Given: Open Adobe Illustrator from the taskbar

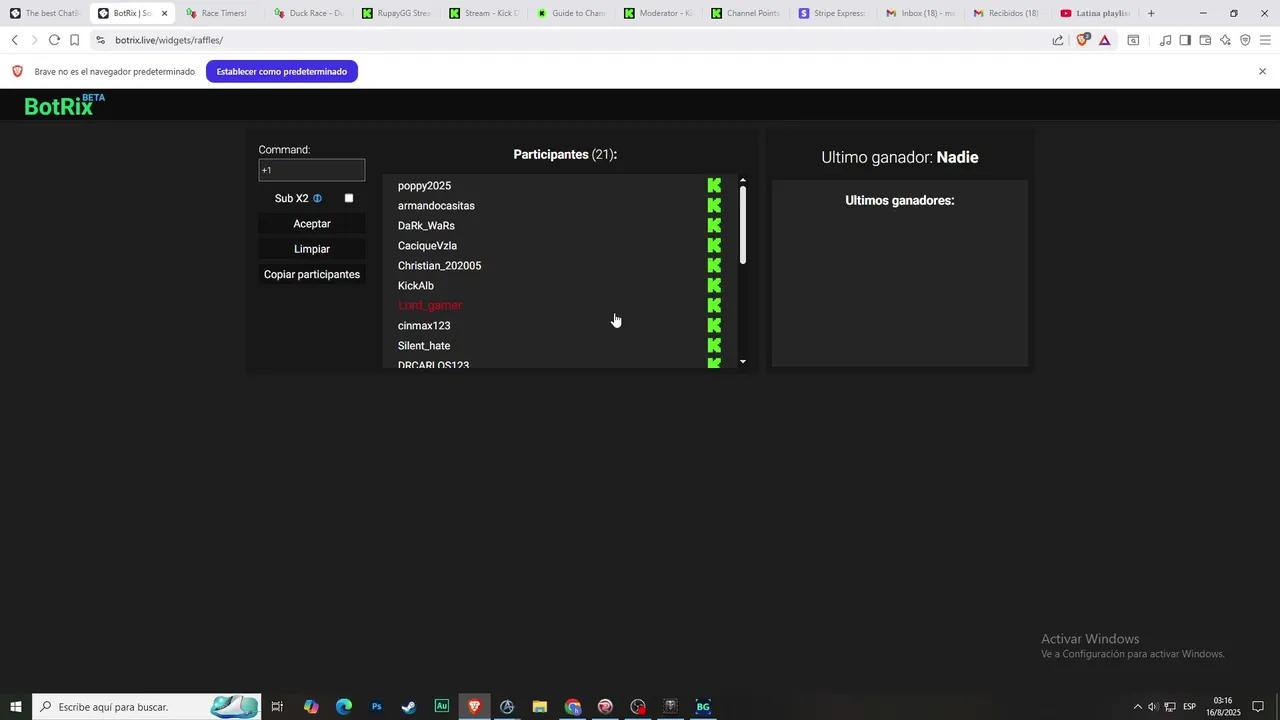Looking at the screenshot, I should point(441,707).
